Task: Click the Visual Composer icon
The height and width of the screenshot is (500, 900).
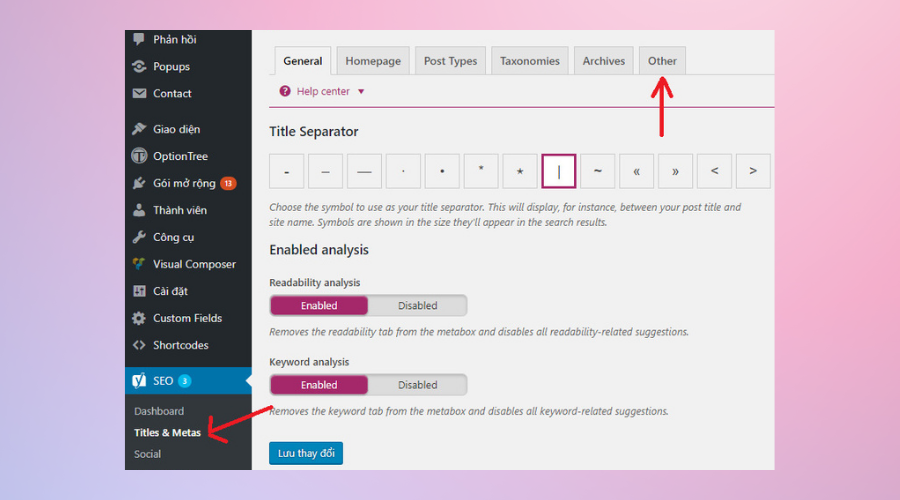Action: click(139, 264)
